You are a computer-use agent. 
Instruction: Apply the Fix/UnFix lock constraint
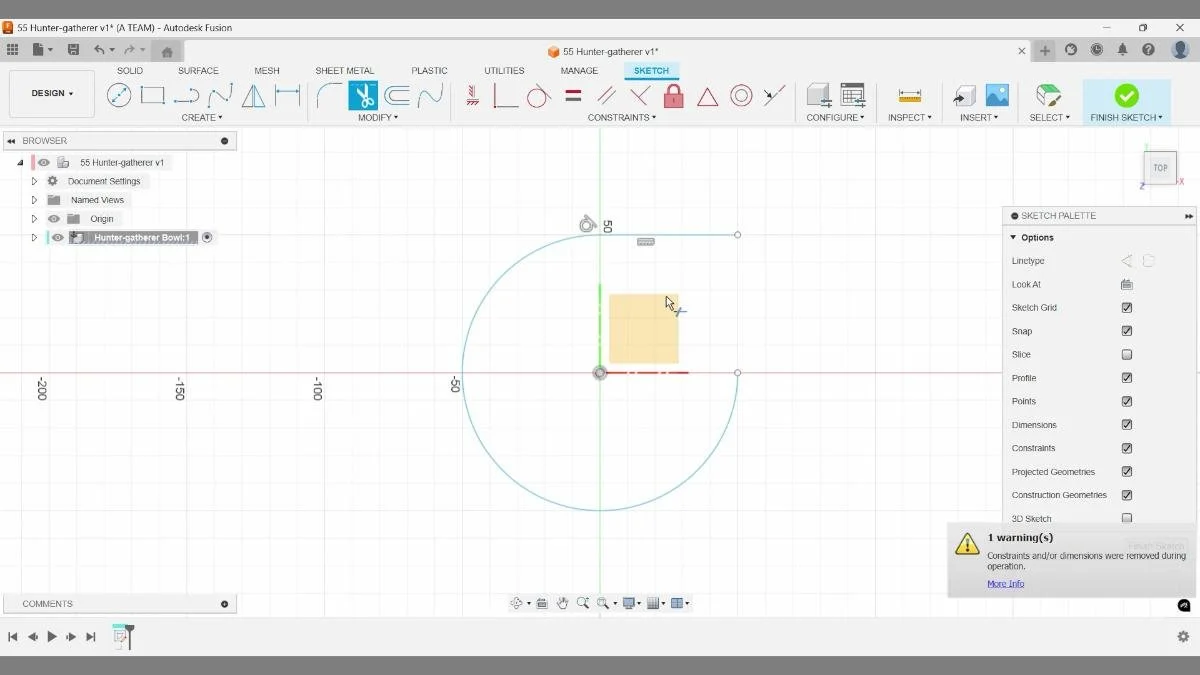[x=674, y=95]
